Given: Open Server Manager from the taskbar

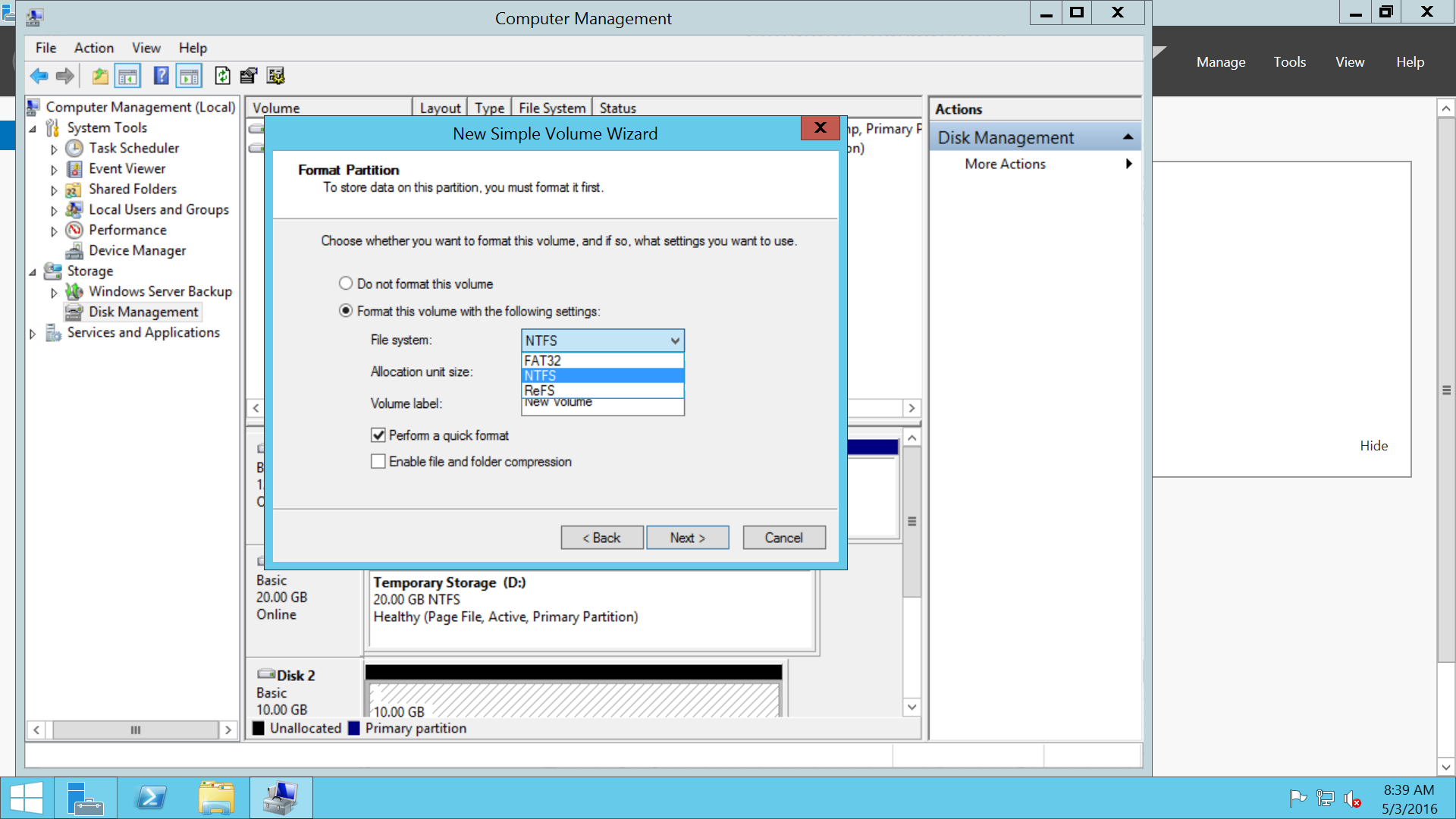Looking at the screenshot, I should [x=85, y=799].
